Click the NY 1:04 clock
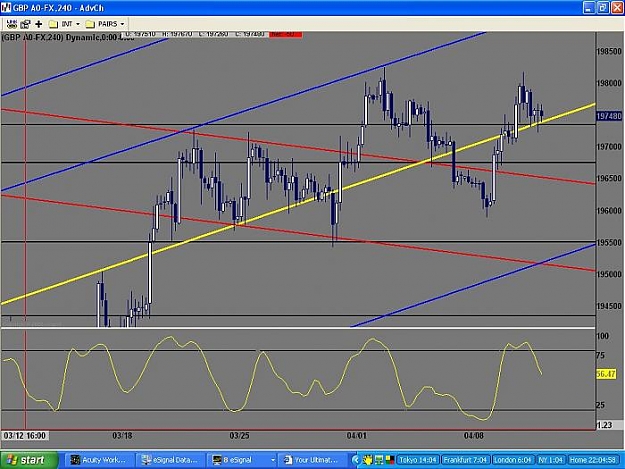 550,460
